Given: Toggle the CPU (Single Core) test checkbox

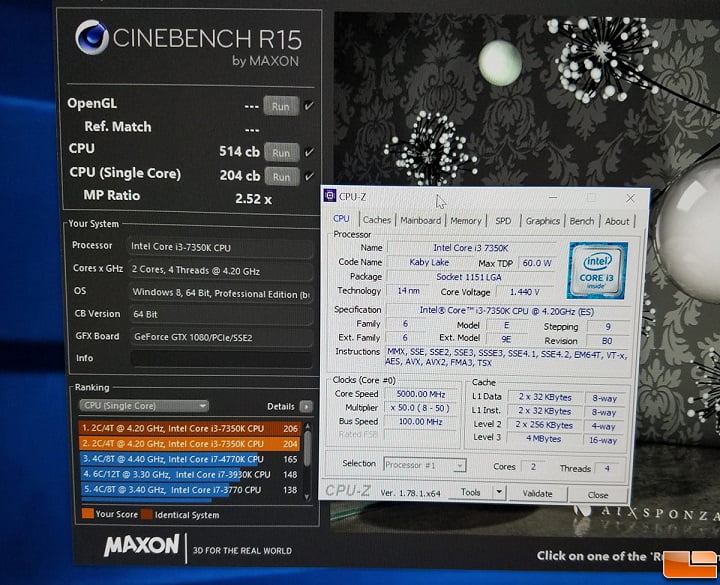Looking at the screenshot, I should [x=309, y=176].
